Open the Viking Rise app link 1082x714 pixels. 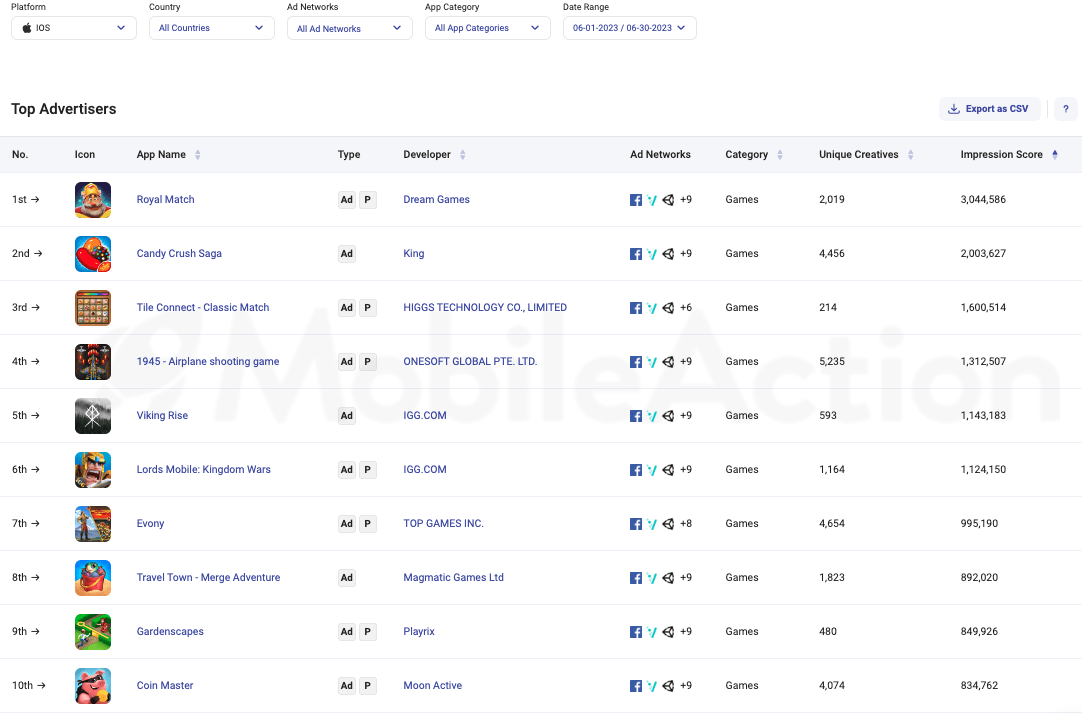point(162,415)
